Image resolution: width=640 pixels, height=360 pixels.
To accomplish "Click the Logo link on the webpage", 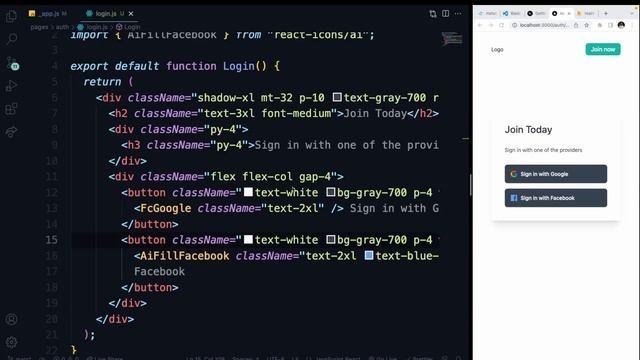I will coord(497,49).
